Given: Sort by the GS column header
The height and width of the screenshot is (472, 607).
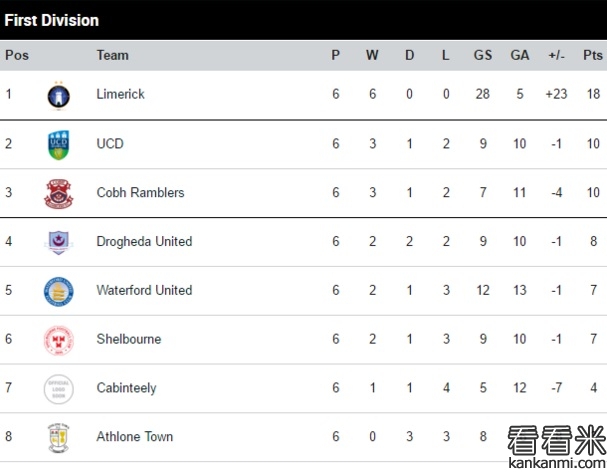Looking at the screenshot, I should (482, 55).
